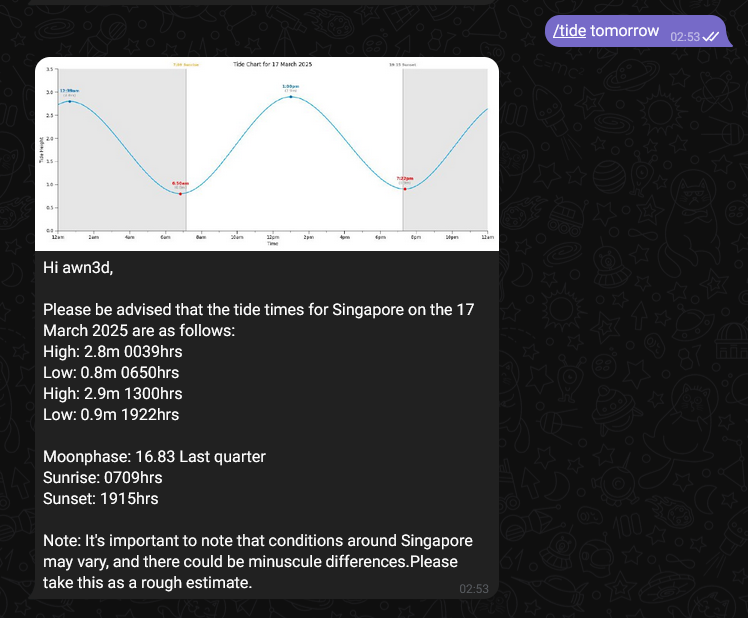
Task: Click the 'High: 2.9m 1300hrs' line
Action: [x=113, y=393]
